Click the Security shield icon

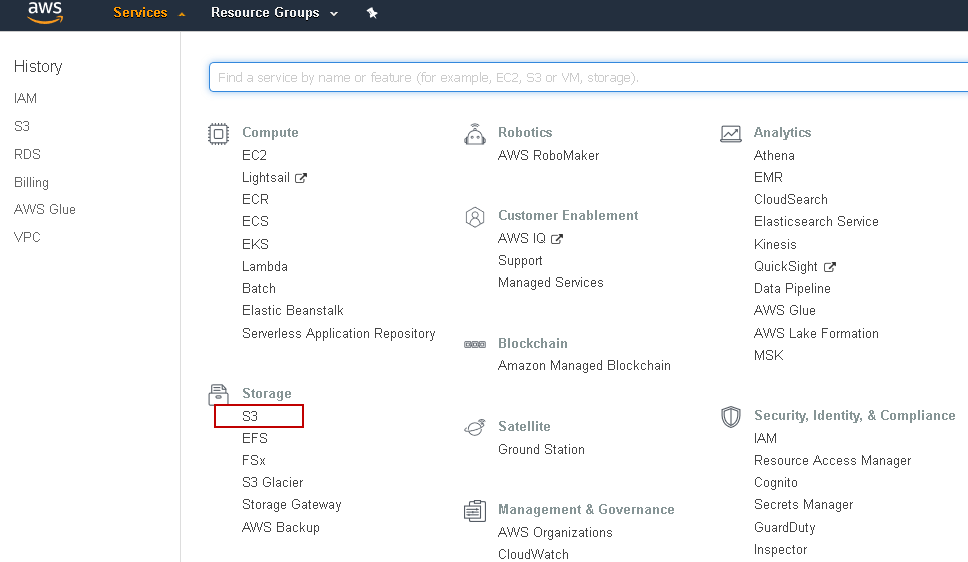point(731,416)
